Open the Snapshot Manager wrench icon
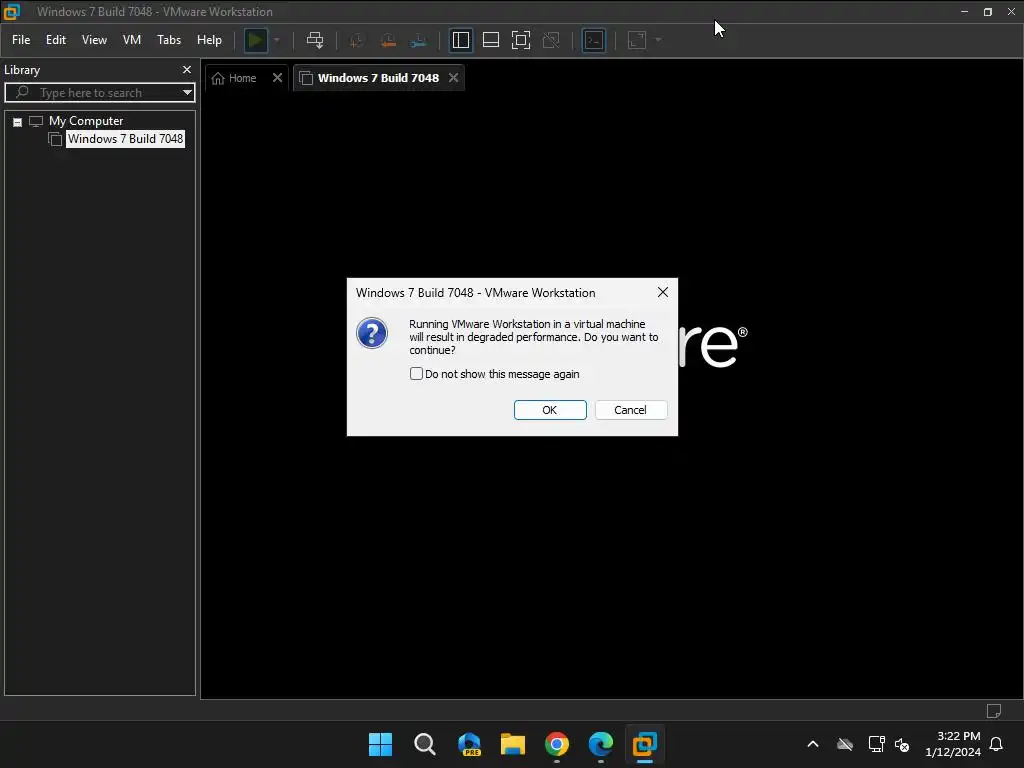1024x768 pixels. [419, 40]
